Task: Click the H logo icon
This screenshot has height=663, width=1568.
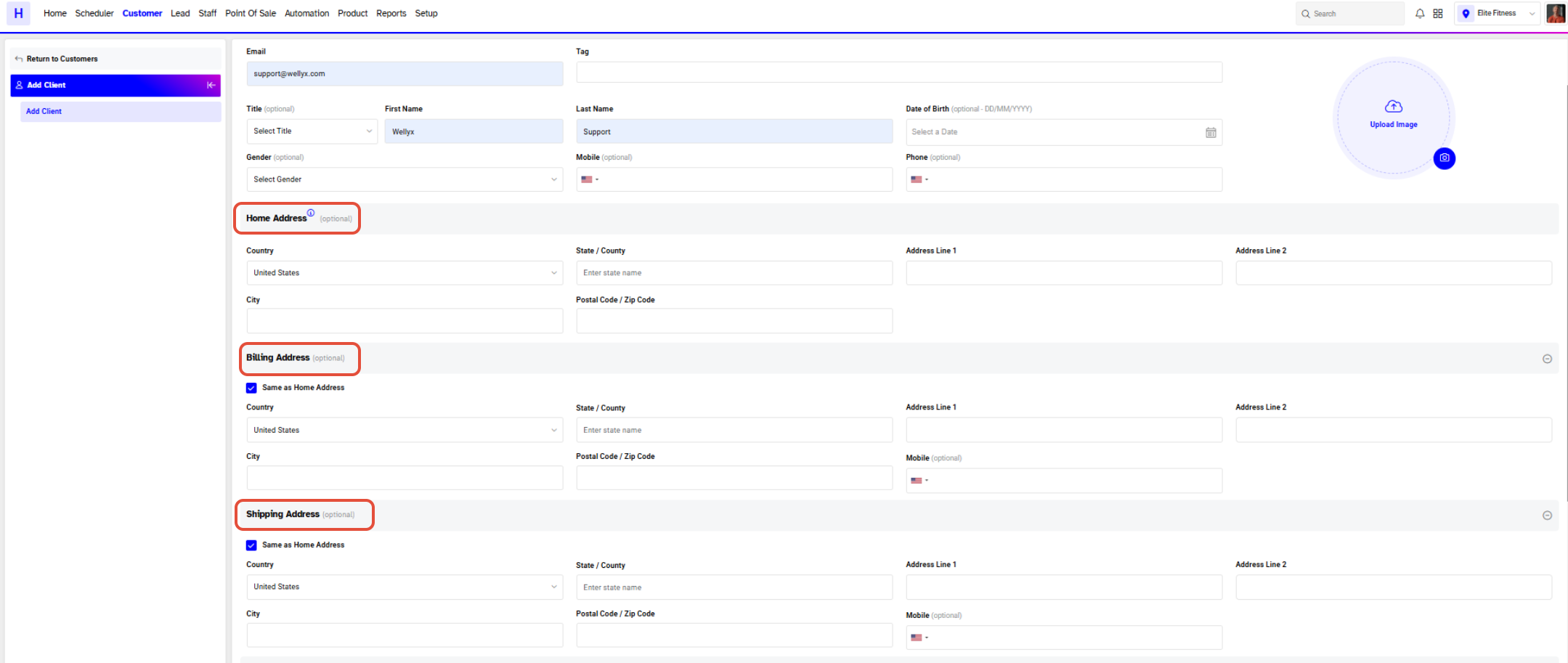Action: coord(18,13)
